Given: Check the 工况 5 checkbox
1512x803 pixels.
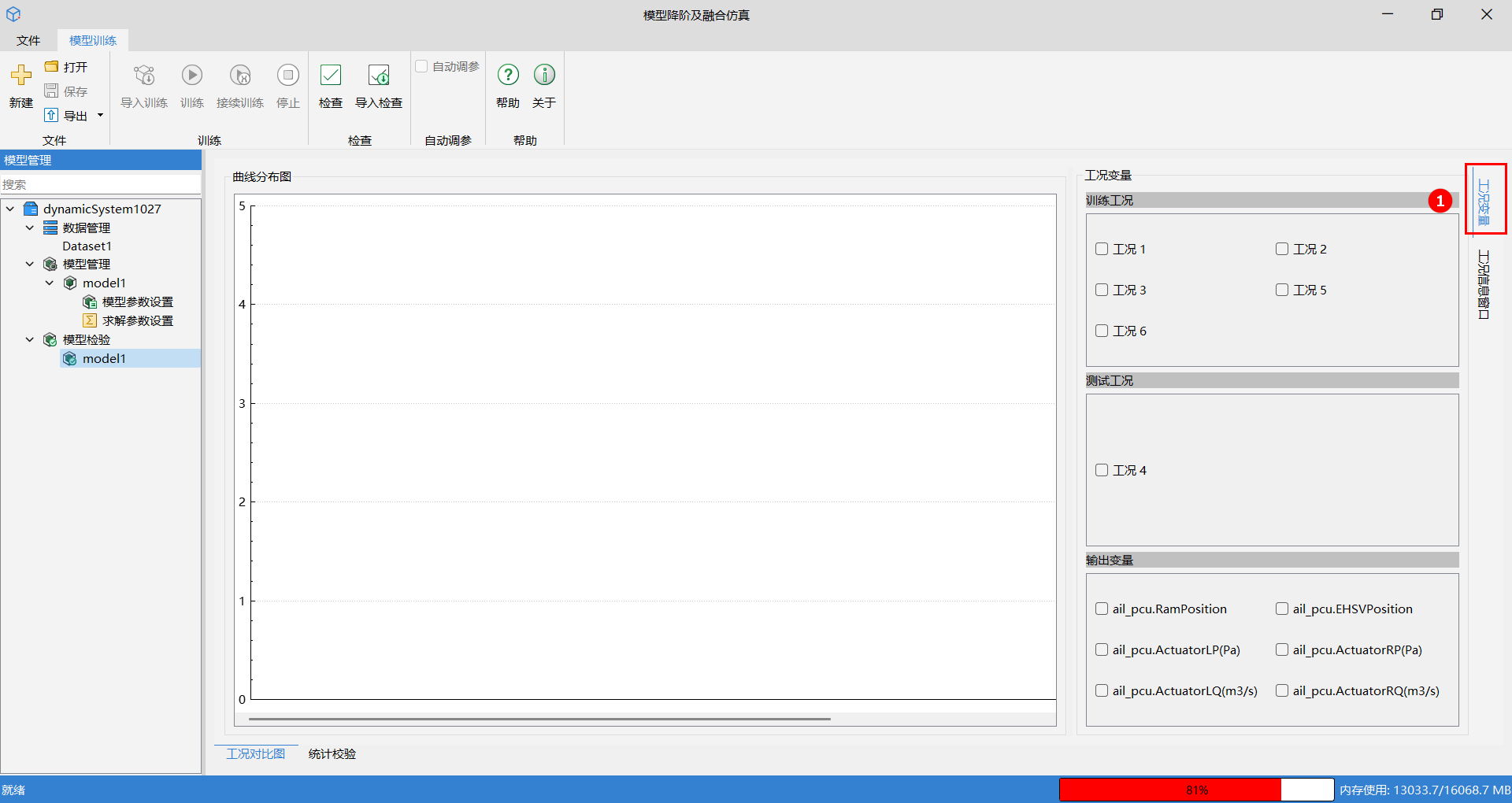Looking at the screenshot, I should tap(1282, 290).
